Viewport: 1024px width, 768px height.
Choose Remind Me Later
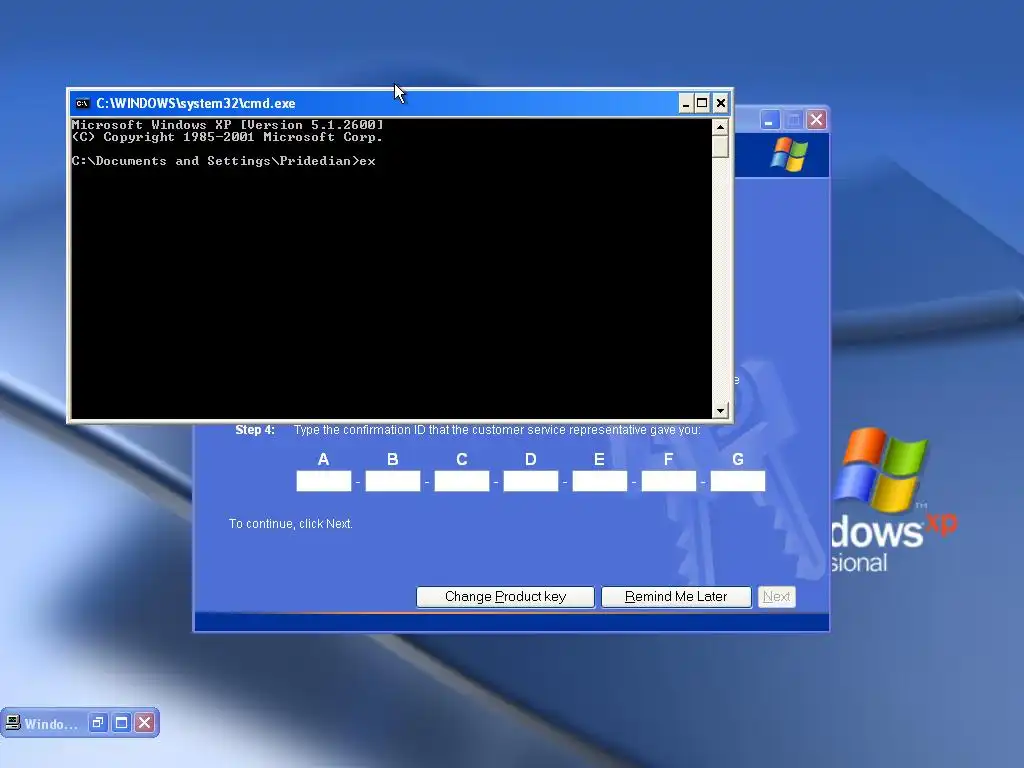(x=676, y=597)
